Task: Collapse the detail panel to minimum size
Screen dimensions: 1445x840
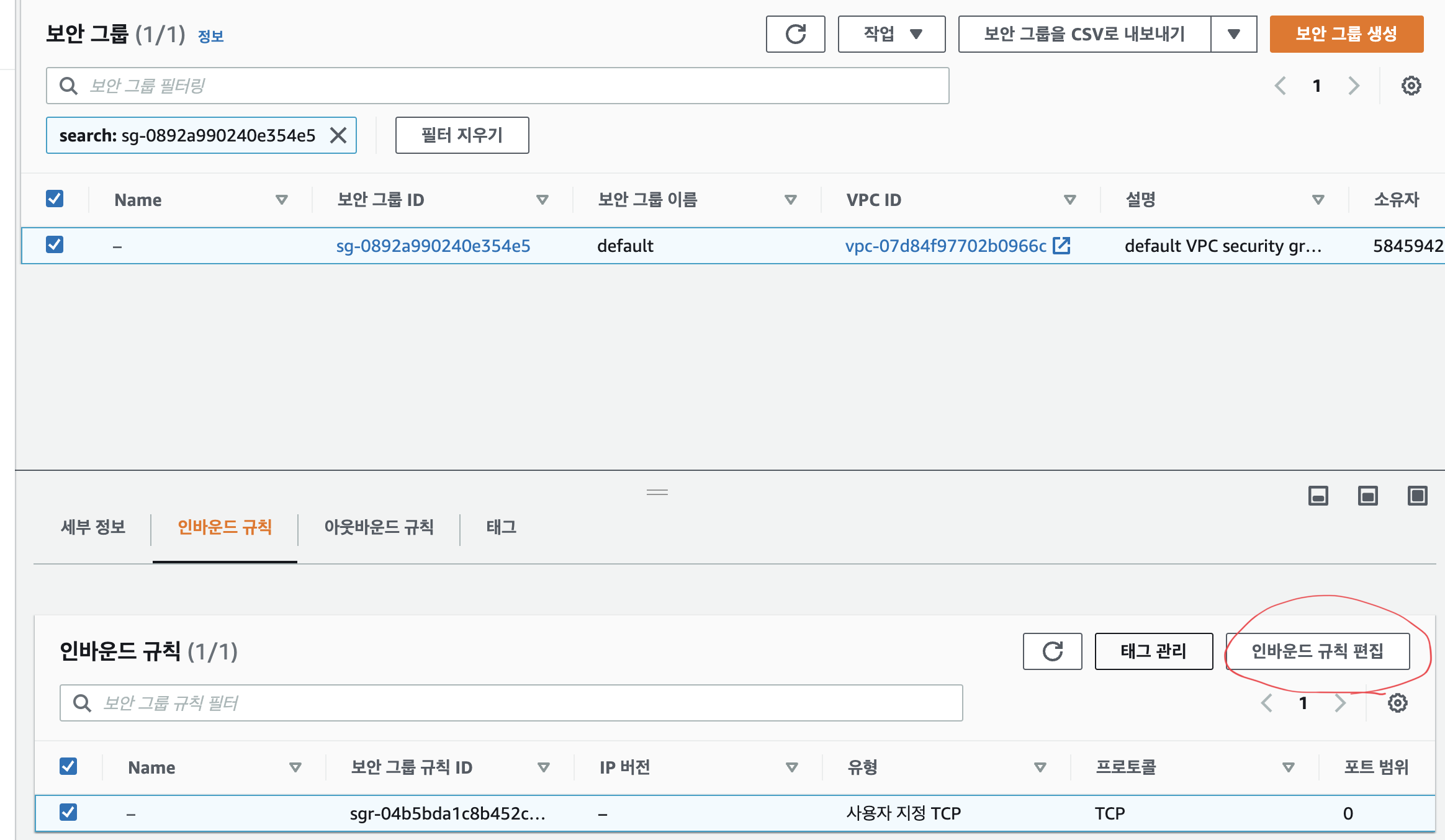Action: [1318, 496]
